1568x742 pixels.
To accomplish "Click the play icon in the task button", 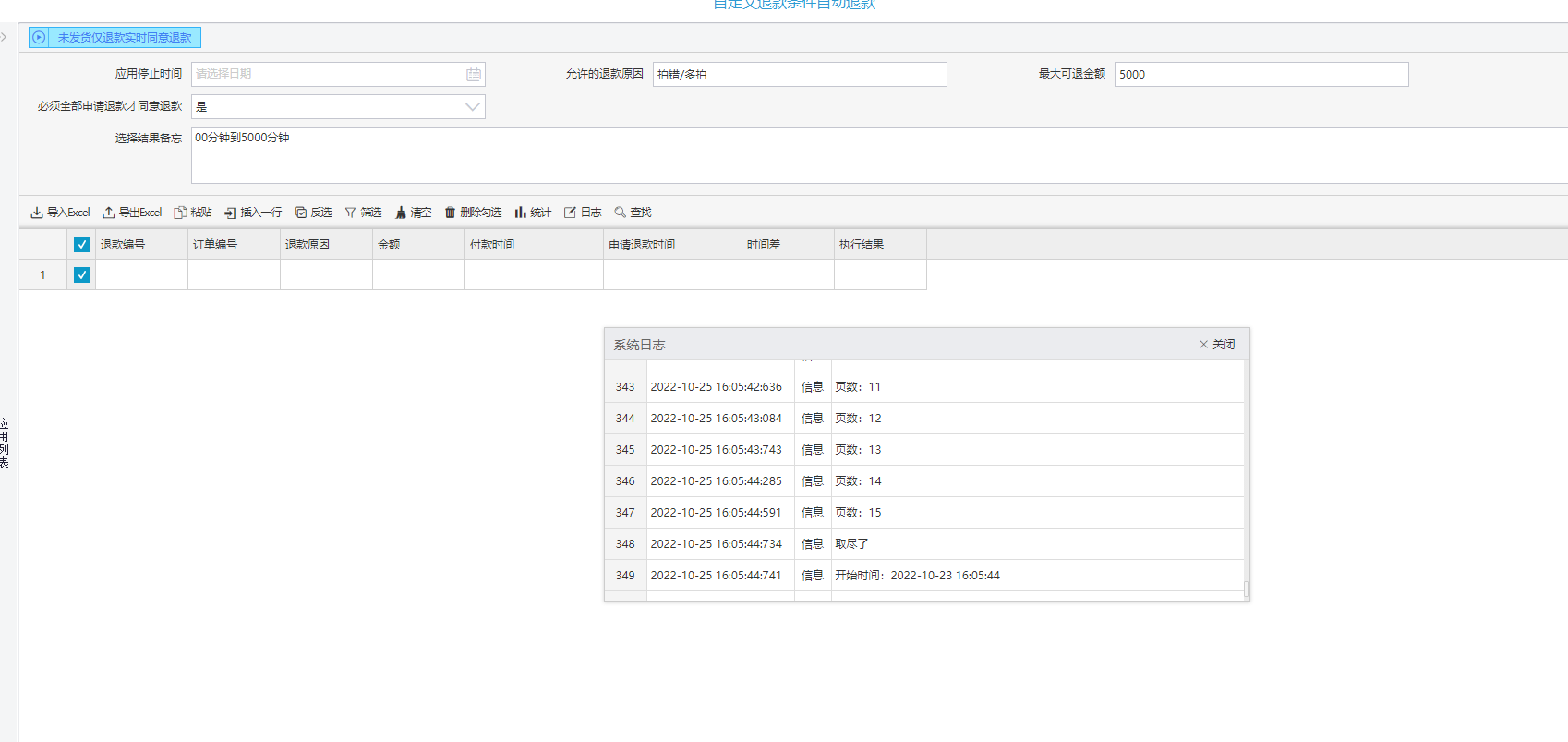I will pos(39,38).
